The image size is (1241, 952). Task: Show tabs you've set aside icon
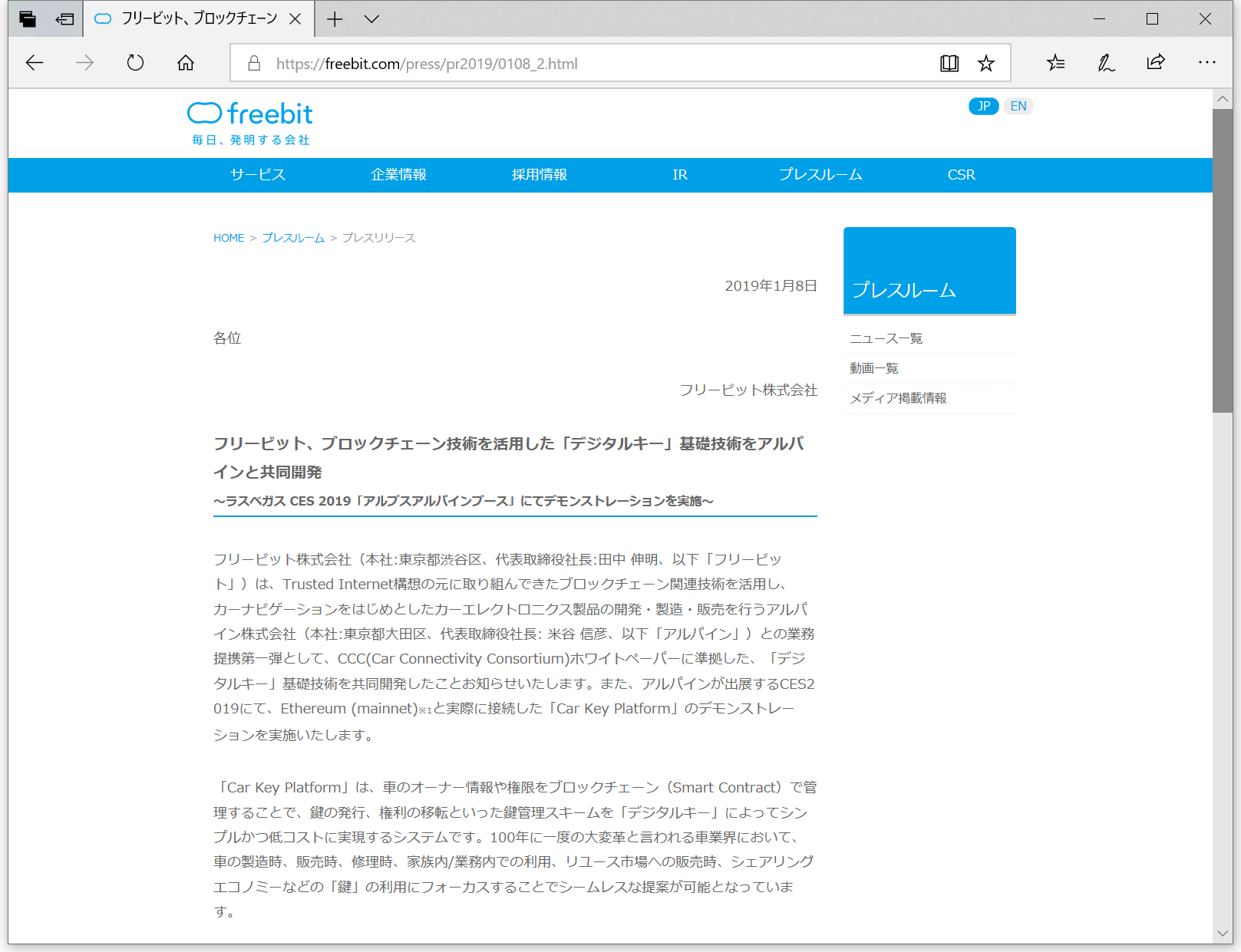28,19
